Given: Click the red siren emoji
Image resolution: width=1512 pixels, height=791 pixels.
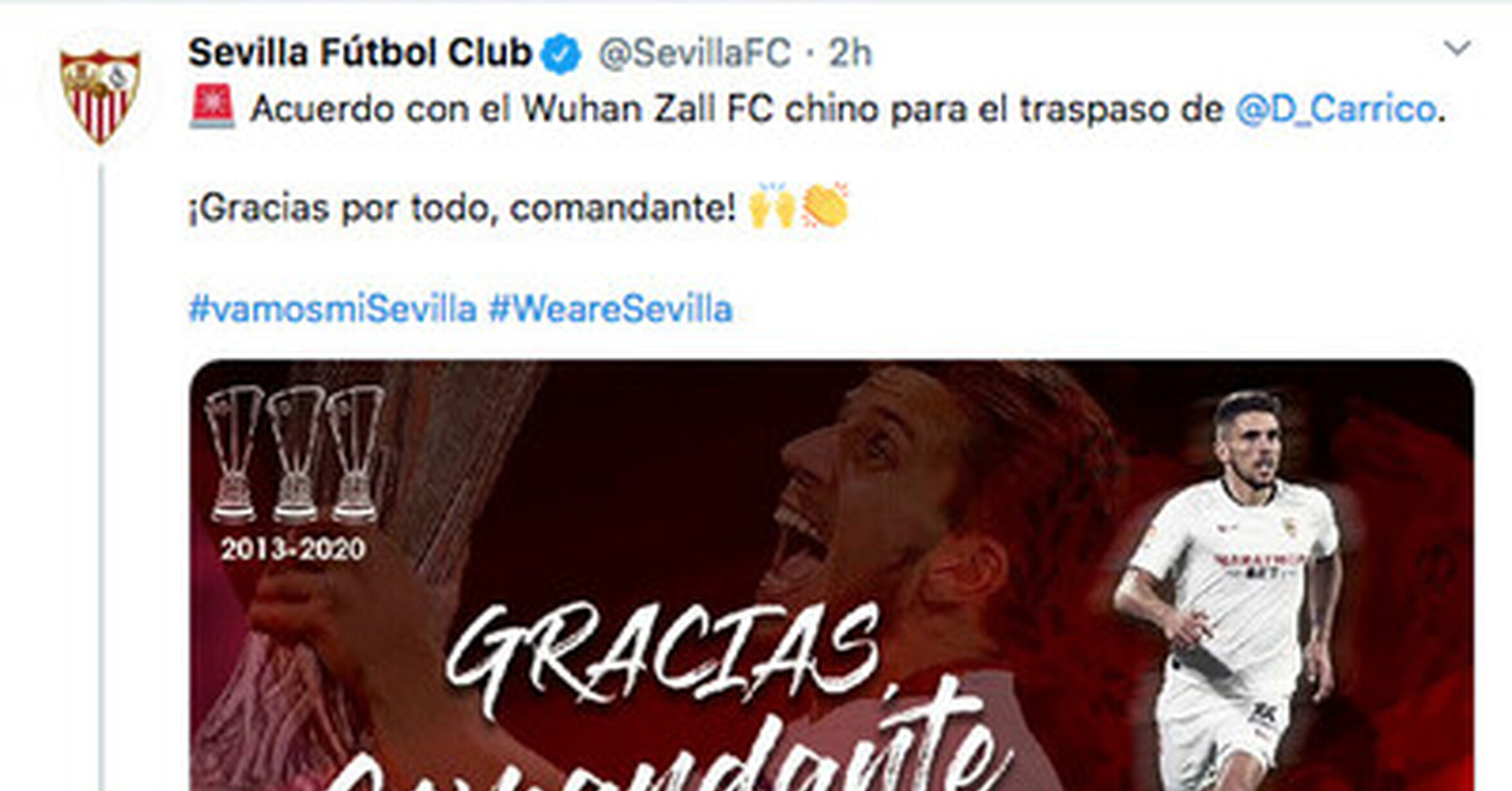Looking at the screenshot, I should tap(212, 107).
